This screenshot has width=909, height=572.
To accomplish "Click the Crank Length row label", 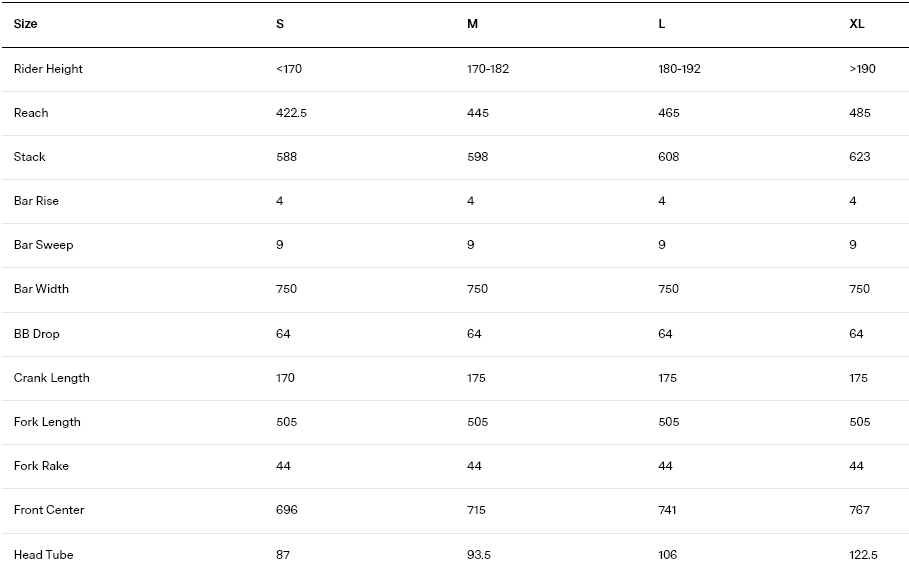I will pos(52,378).
